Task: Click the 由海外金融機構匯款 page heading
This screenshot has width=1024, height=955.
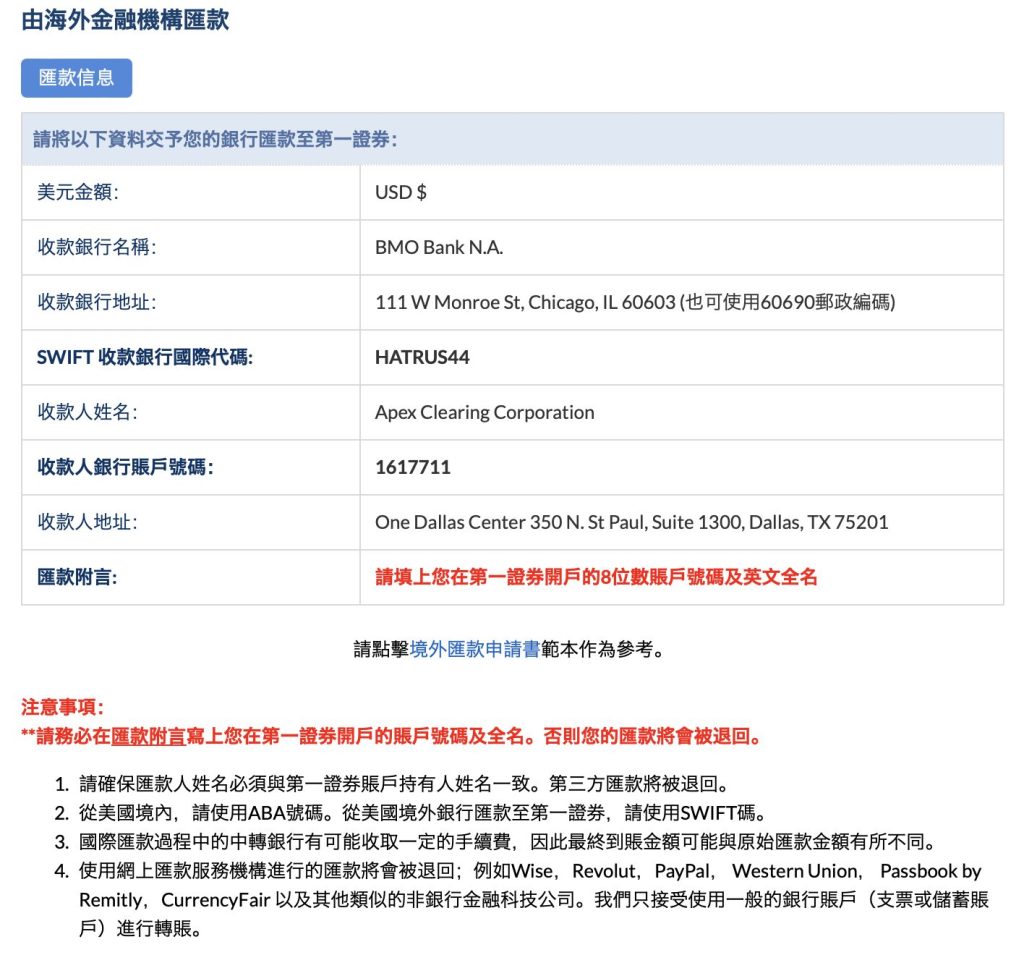Action: [125, 20]
